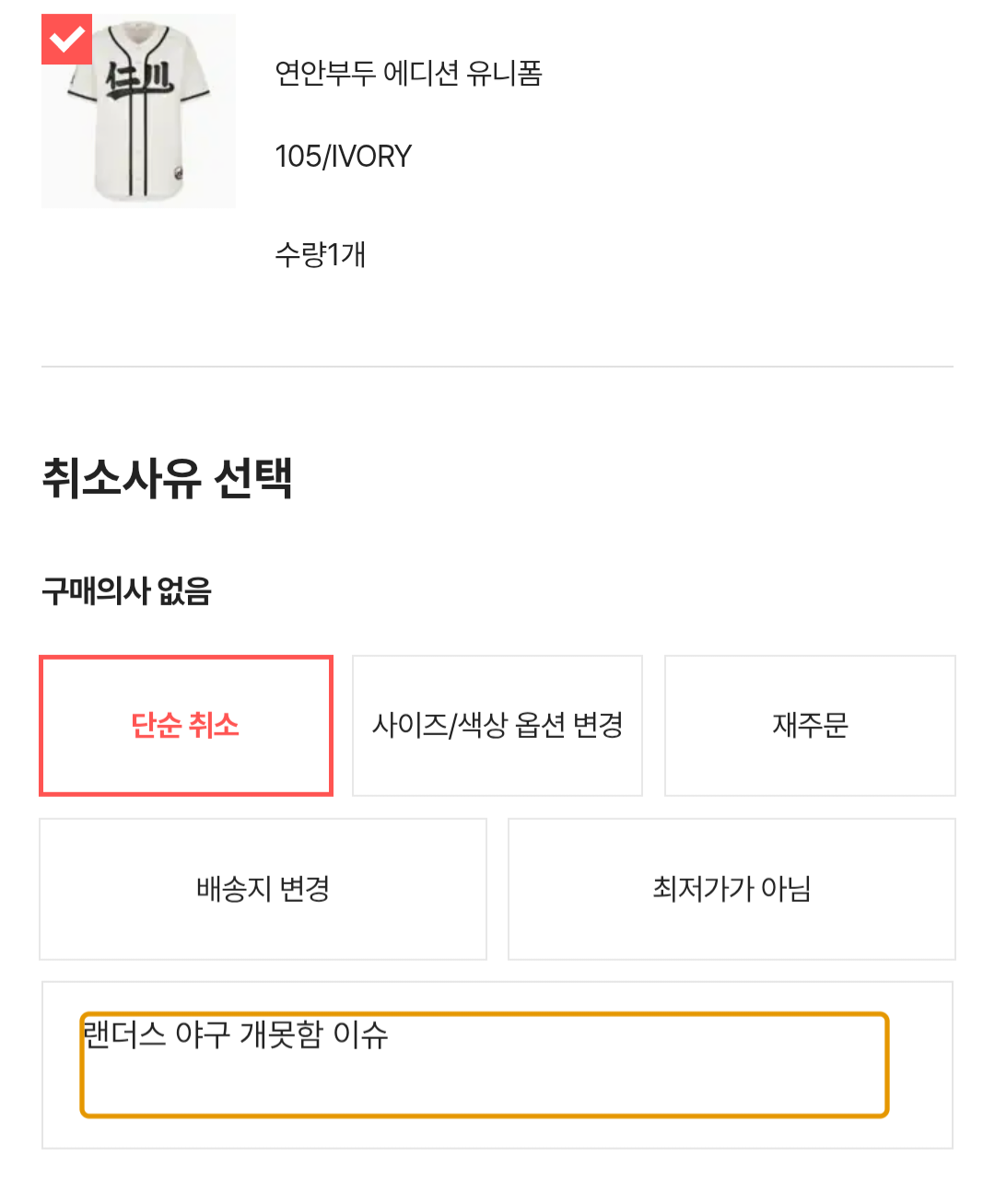
Task: Tap the 취소사유 선택 section heading
Action: (167, 478)
